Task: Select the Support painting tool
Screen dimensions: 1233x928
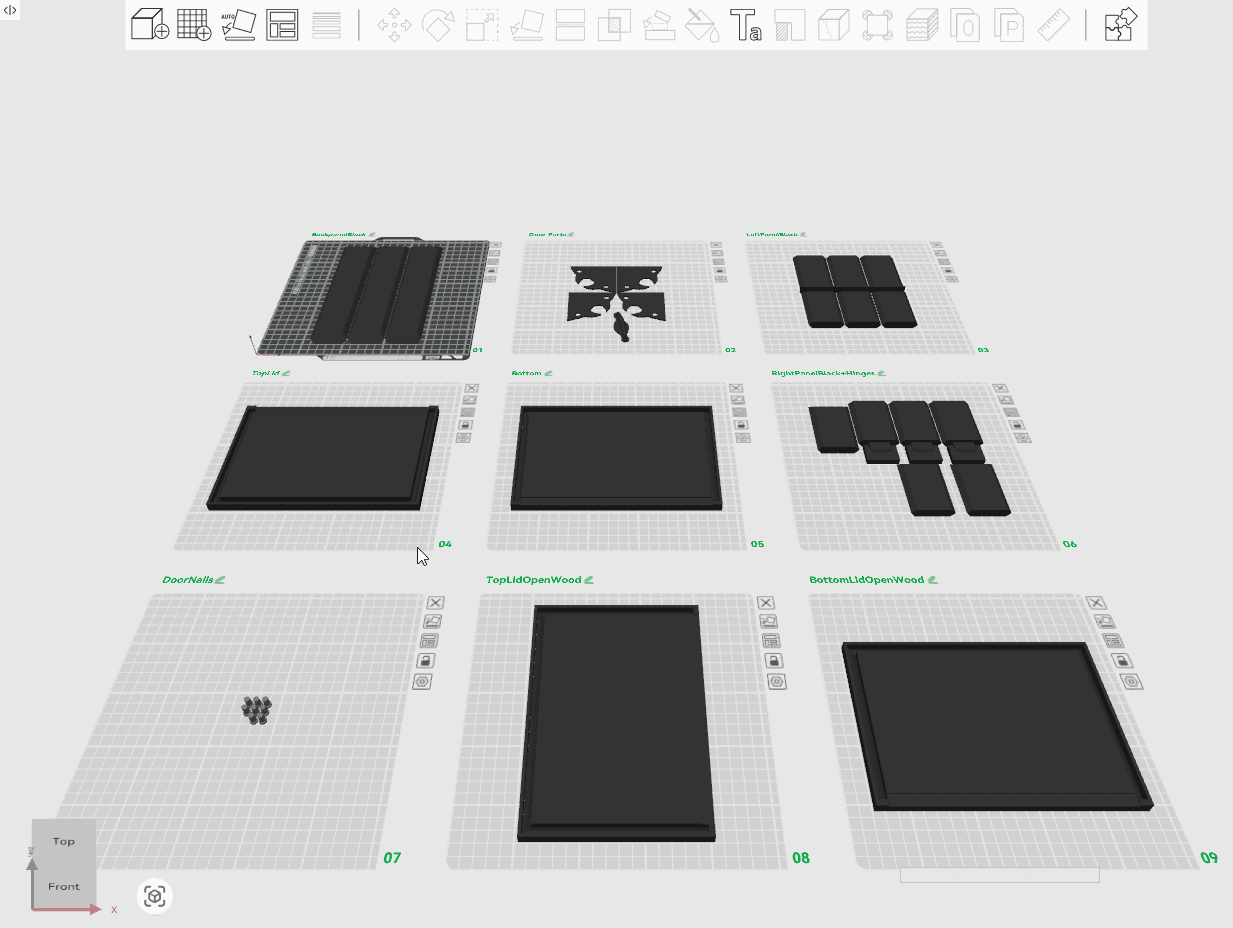Action: [x=658, y=25]
